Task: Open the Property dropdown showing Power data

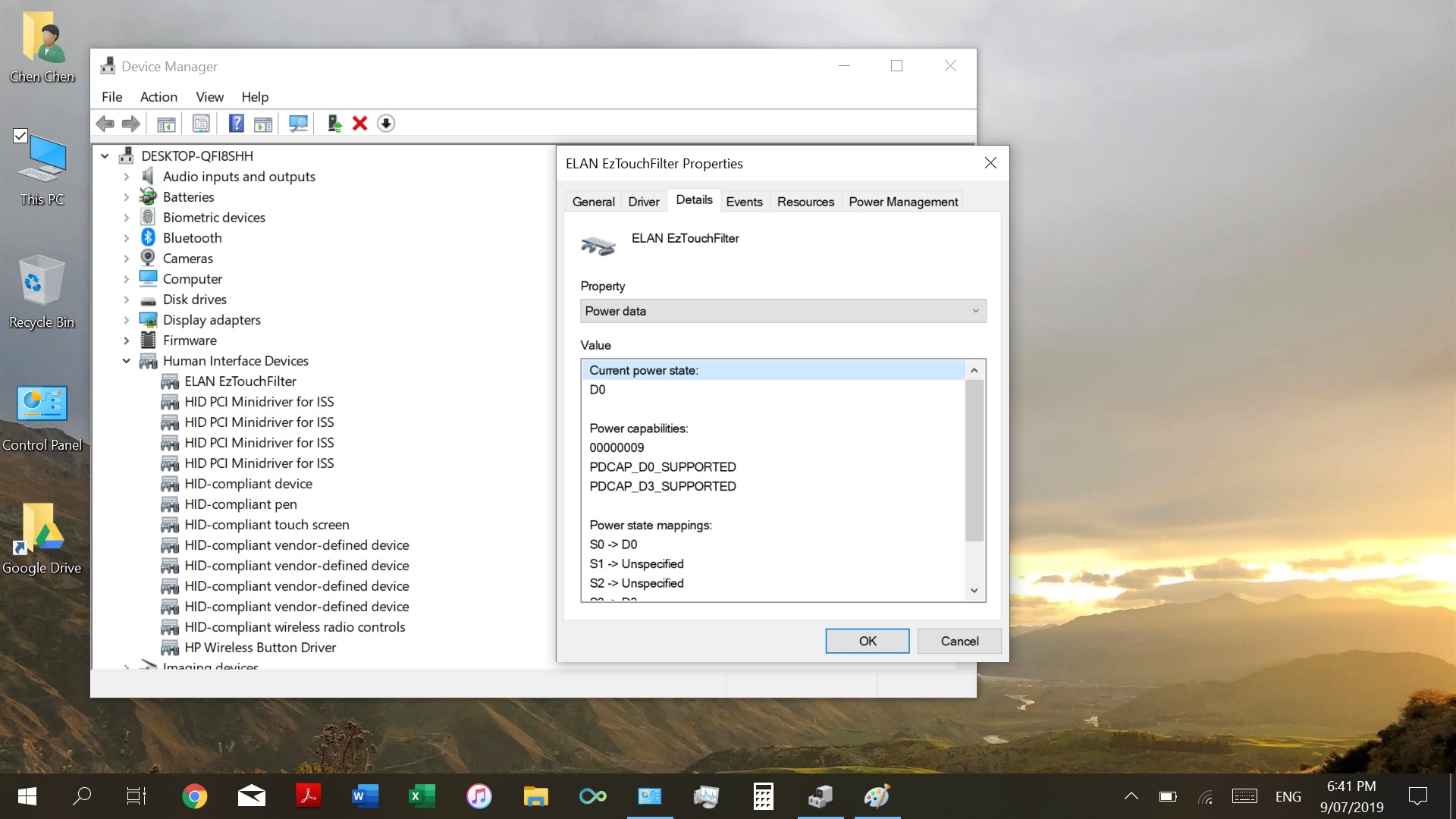Action: point(783,311)
